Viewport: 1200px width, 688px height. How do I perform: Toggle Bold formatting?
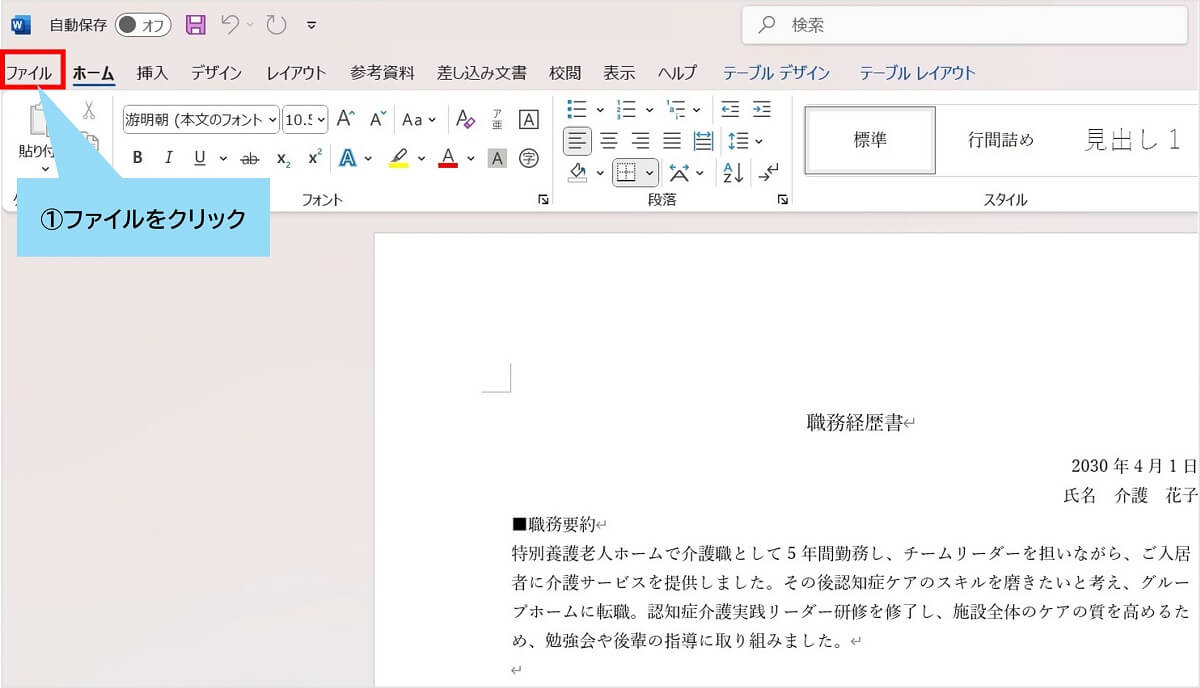(138, 158)
